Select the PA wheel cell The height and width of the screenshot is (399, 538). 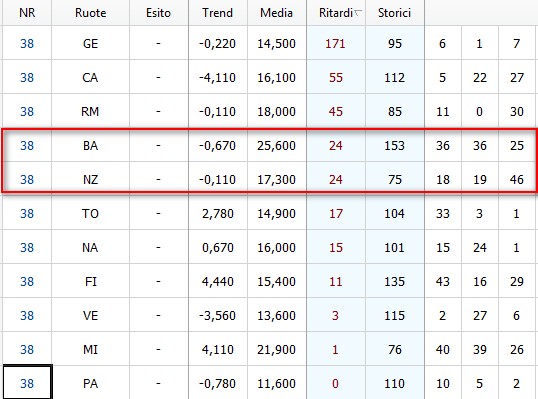pos(91,383)
